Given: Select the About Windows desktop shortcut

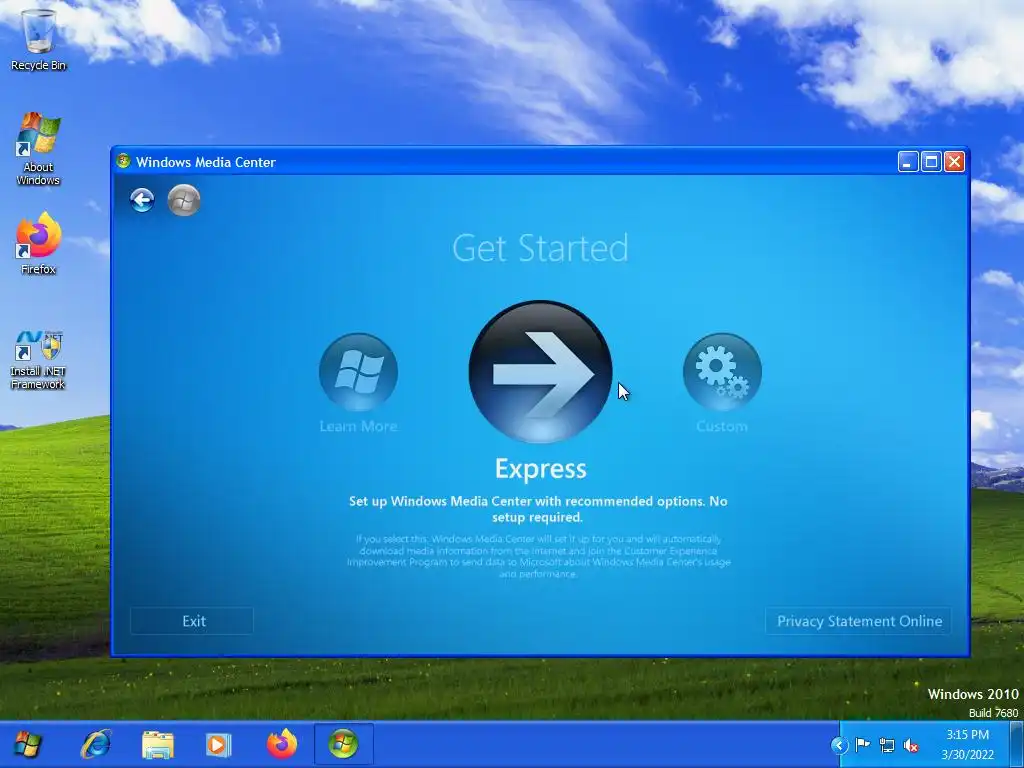Looking at the screenshot, I should click(39, 150).
